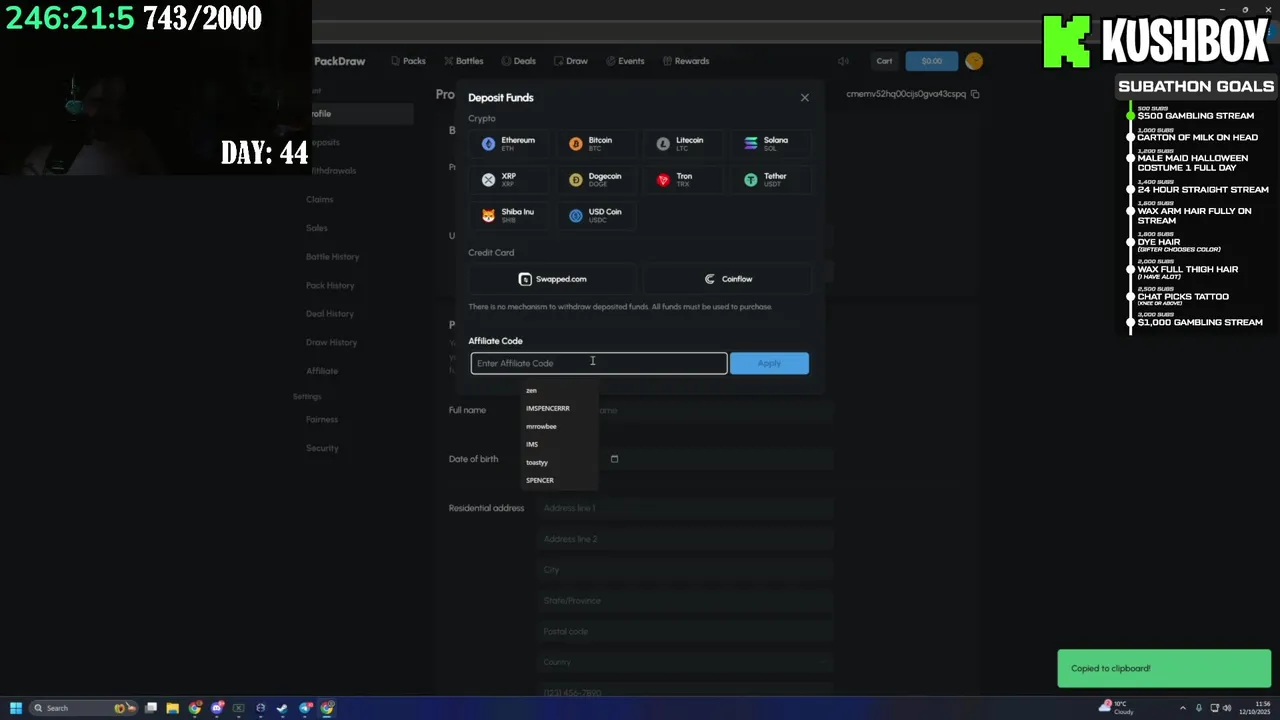Click the City field

[686, 570]
